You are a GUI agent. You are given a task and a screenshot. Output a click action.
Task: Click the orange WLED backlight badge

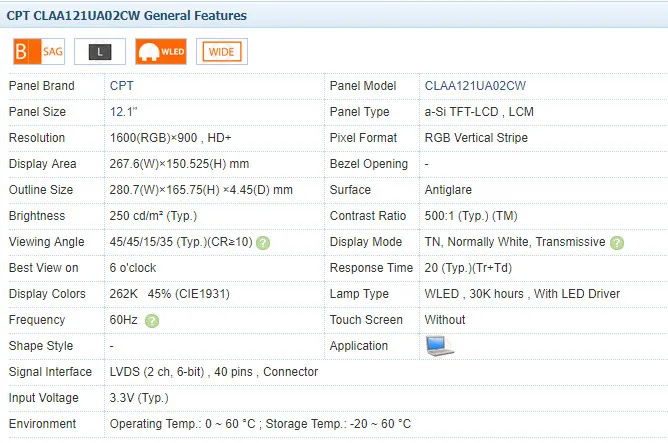[x=161, y=52]
